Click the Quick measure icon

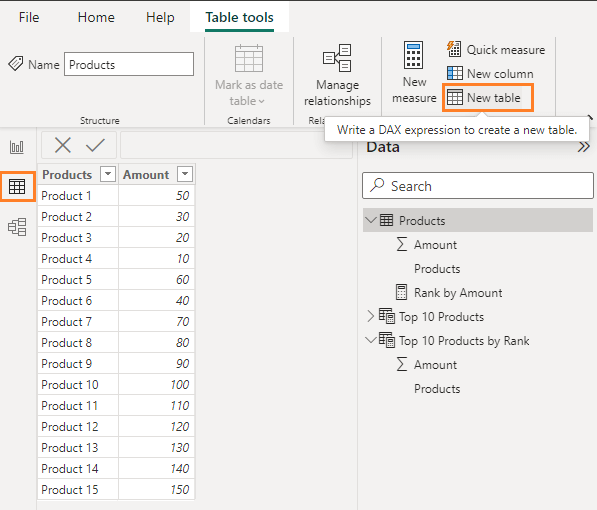click(454, 50)
